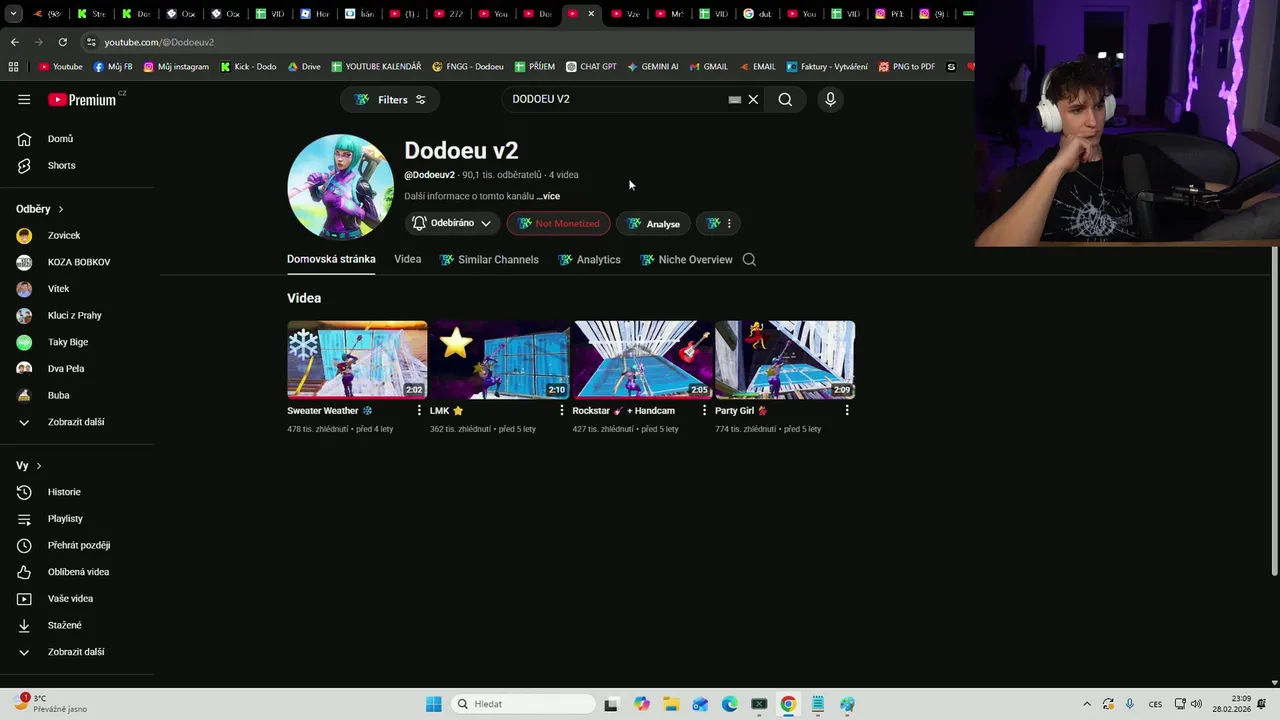Search within channel using magnifier icon
The image size is (1280, 720).
coord(749,259)
